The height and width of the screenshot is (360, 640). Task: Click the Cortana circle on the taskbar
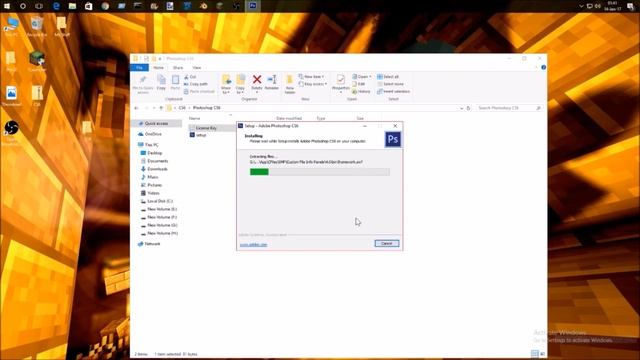23,6
